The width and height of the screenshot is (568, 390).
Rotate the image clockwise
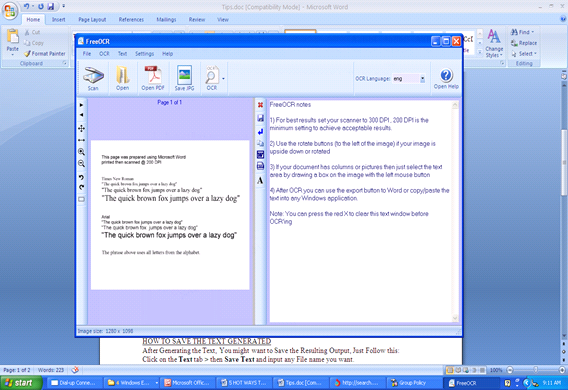point(82,187)
